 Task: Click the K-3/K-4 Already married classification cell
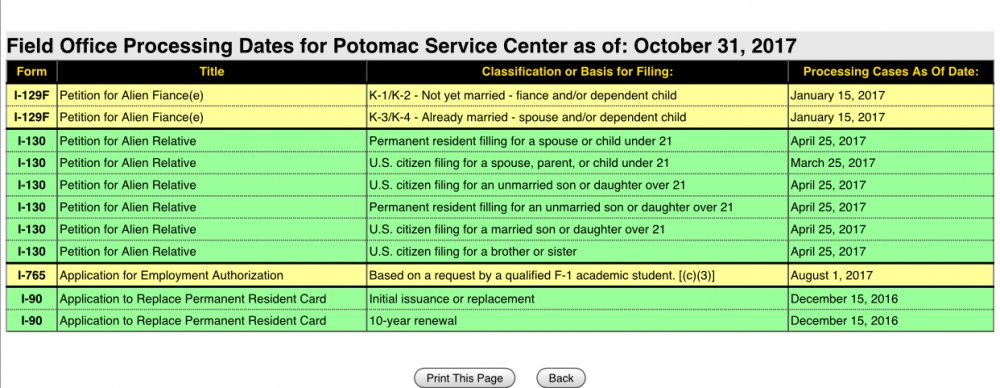(x=577, y=117)
